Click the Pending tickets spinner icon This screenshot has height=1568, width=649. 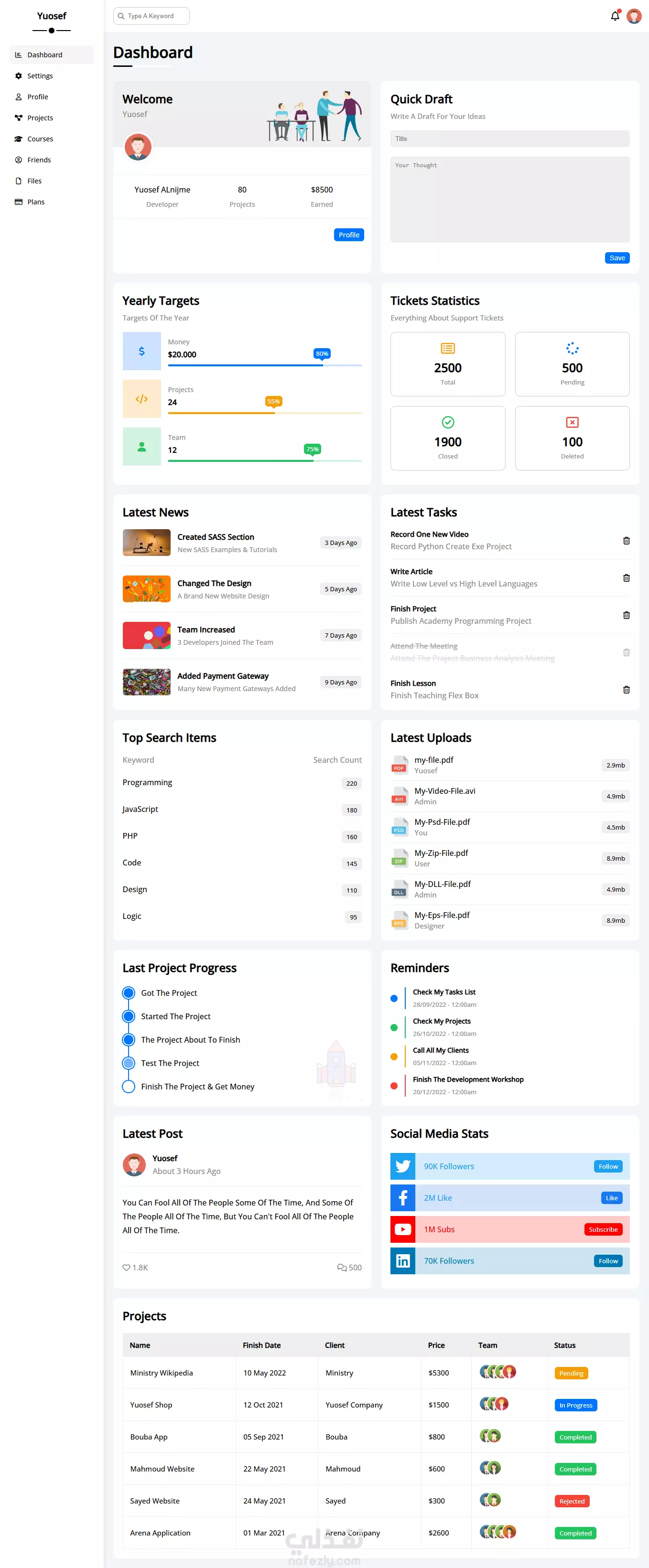click(x=572, y=348)
